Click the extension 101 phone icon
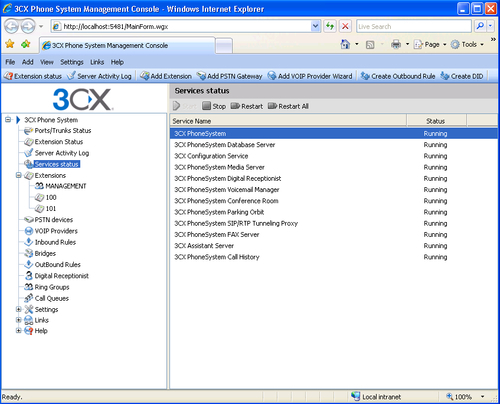500x404 pixels. 39,209
